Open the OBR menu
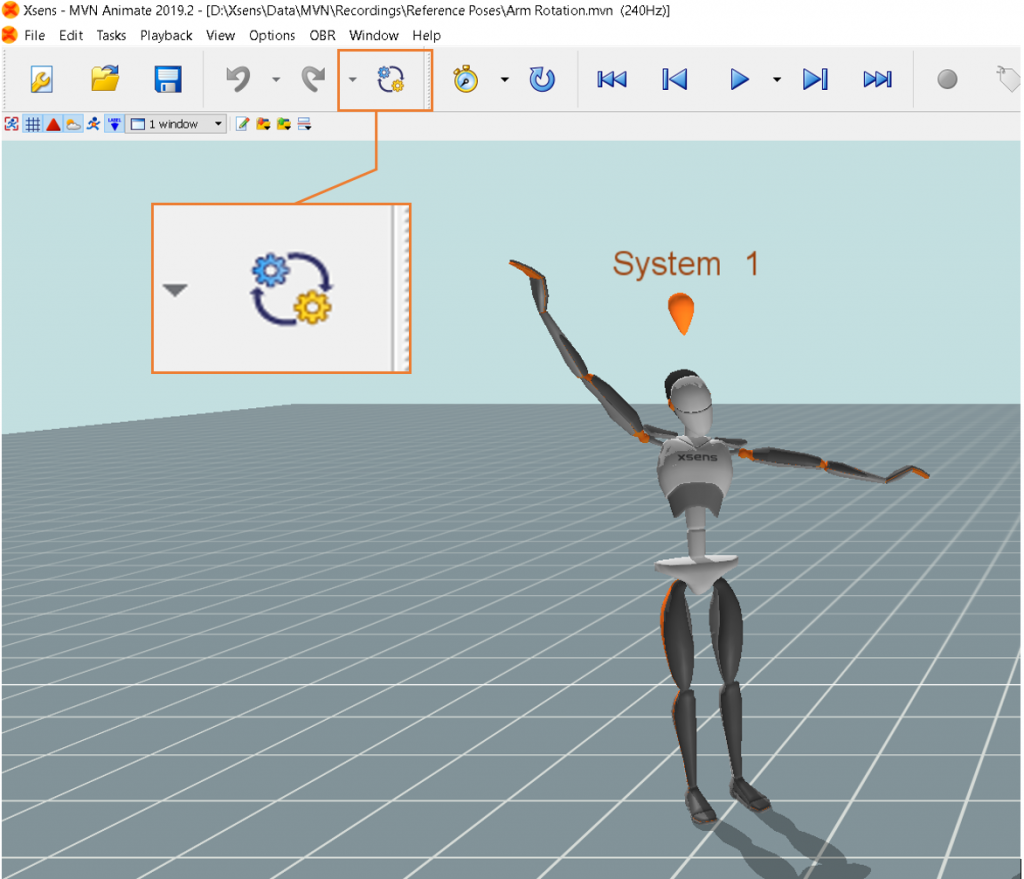Viewport: 1024px width, 879px height. click(x=322, y=35)
